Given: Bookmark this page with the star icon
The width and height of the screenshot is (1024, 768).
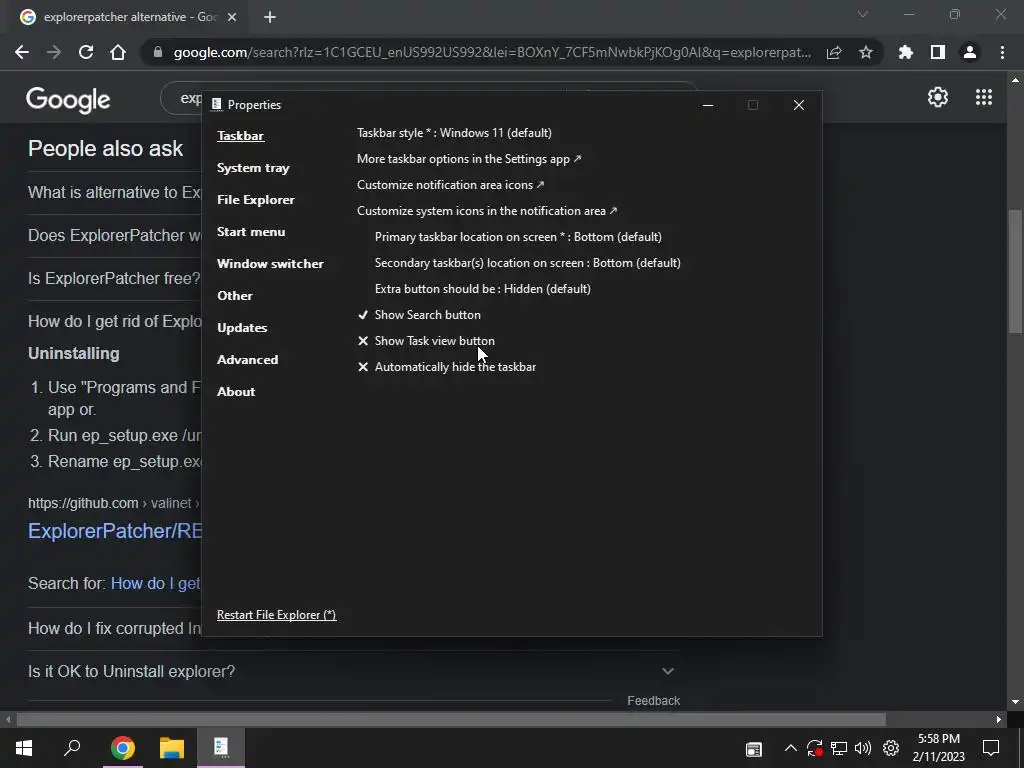Looking at the screenshot, I should pos(866,52).
